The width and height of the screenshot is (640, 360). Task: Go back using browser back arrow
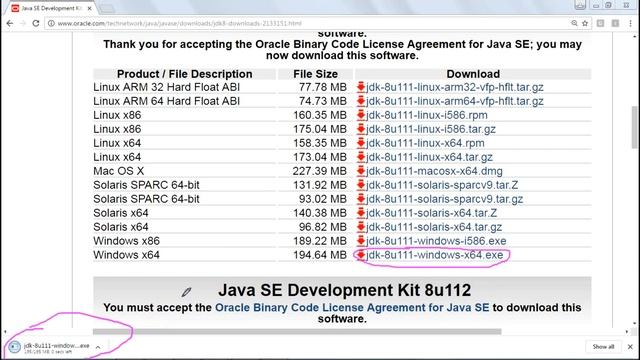[10, 23]
